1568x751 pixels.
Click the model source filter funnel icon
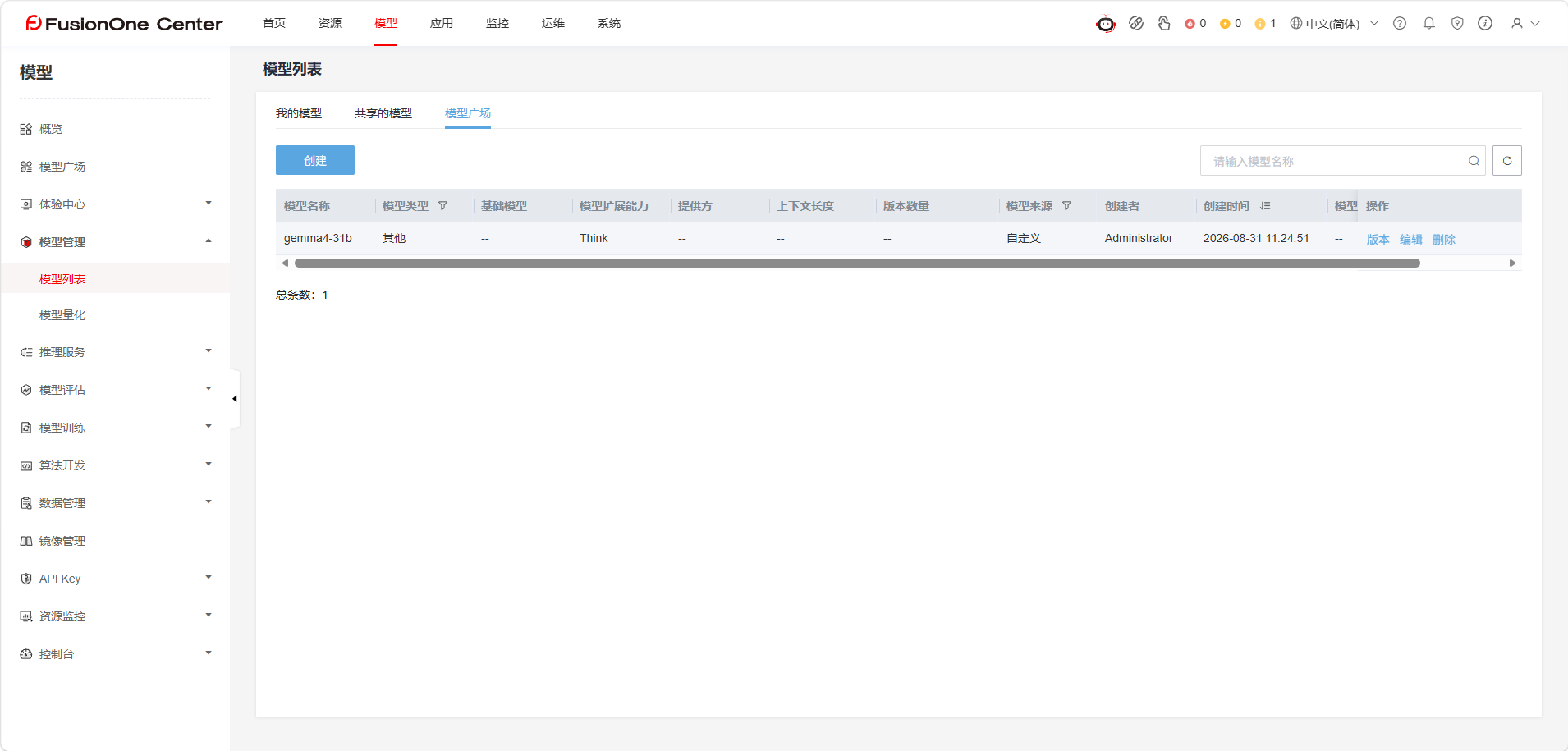click(1066, 206)
